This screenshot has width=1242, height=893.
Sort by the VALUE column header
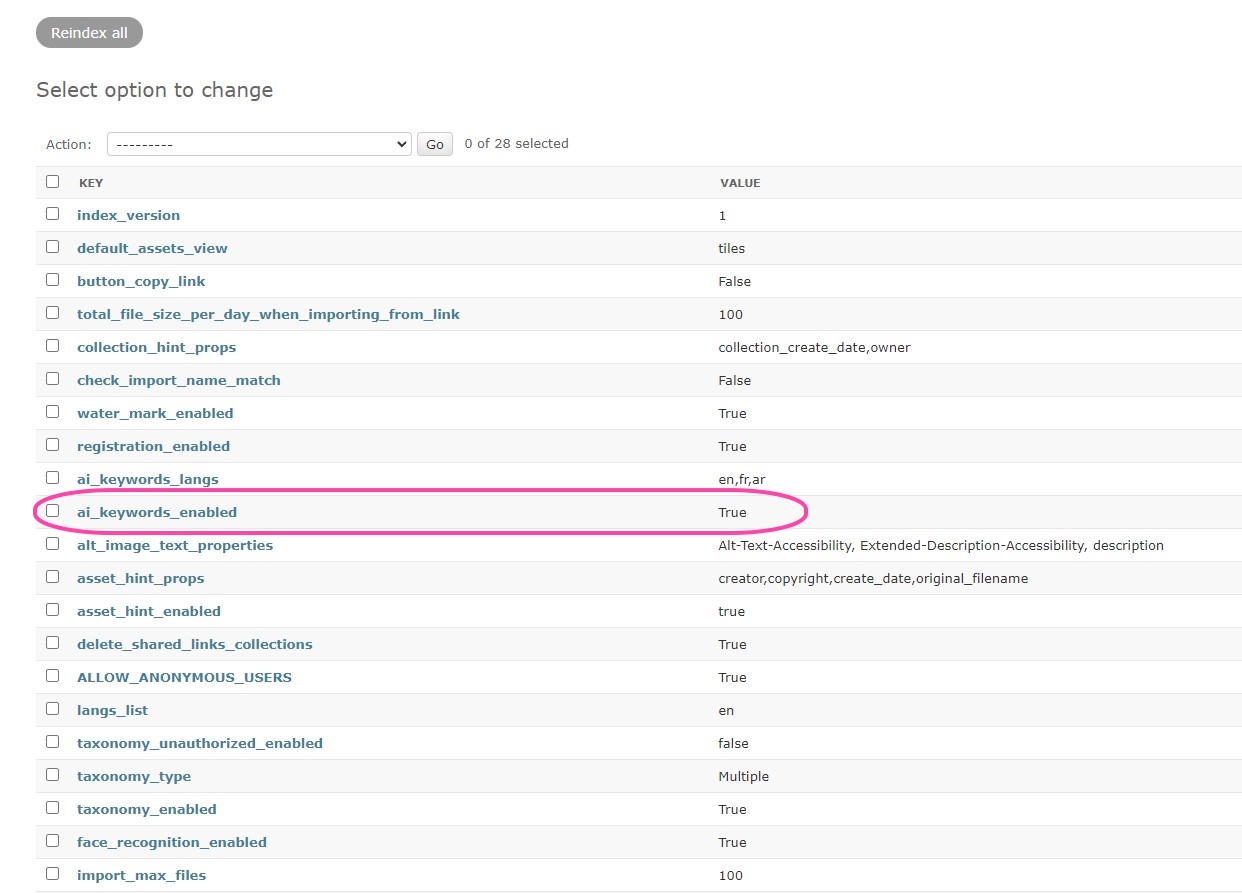(740, 183)
